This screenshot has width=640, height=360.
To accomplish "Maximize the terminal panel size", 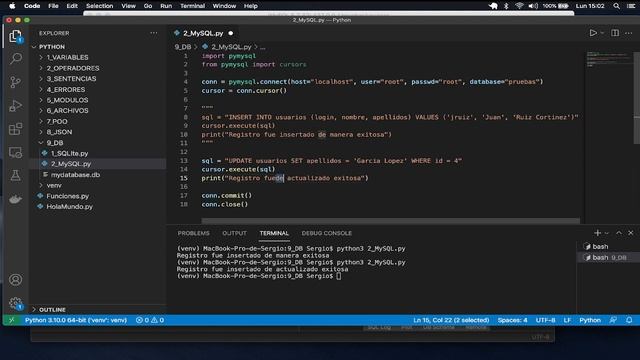I will point(619,233).
